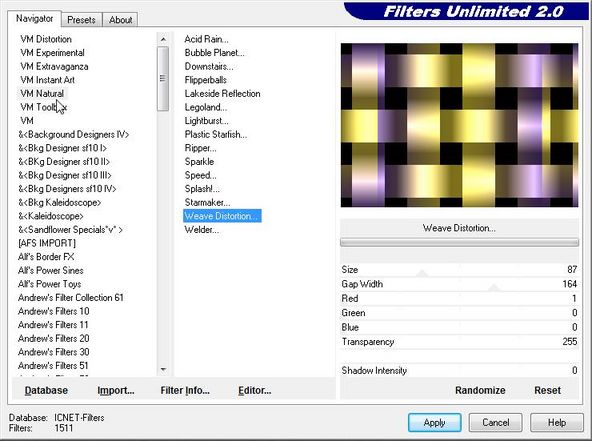Select Sandflower Specials category

click(70, 230)
